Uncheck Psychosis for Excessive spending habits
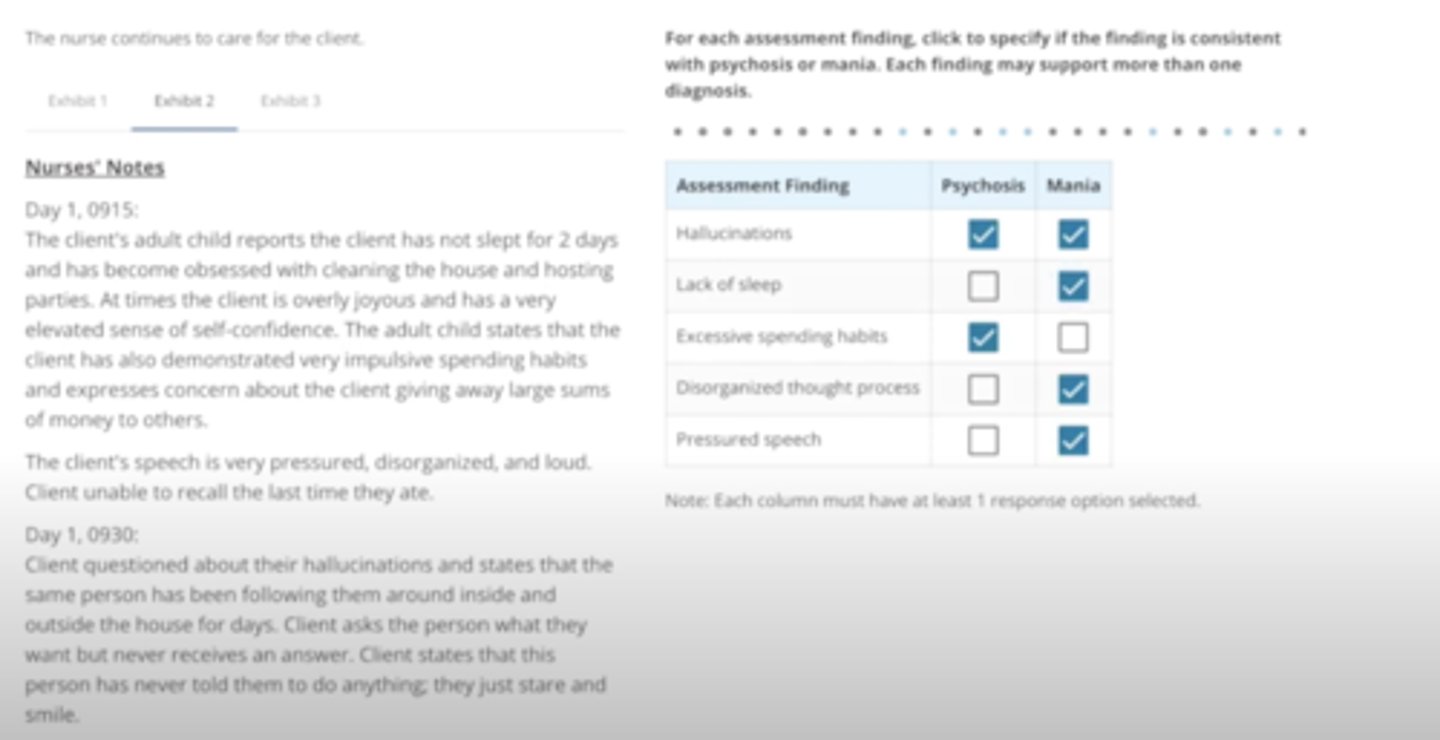 [x=983, y=338]
